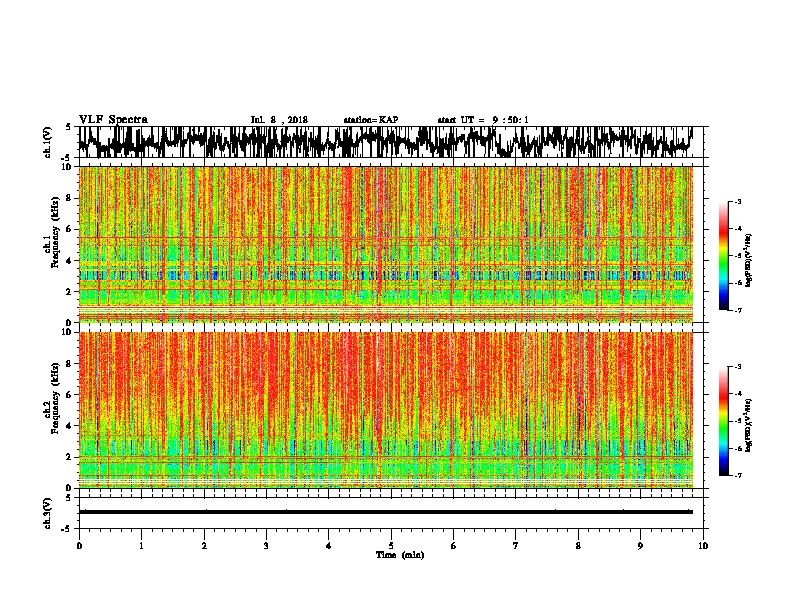
Task: Click the '6' kHz tick of ch.1 spectrogram
Action: [70, 229]
